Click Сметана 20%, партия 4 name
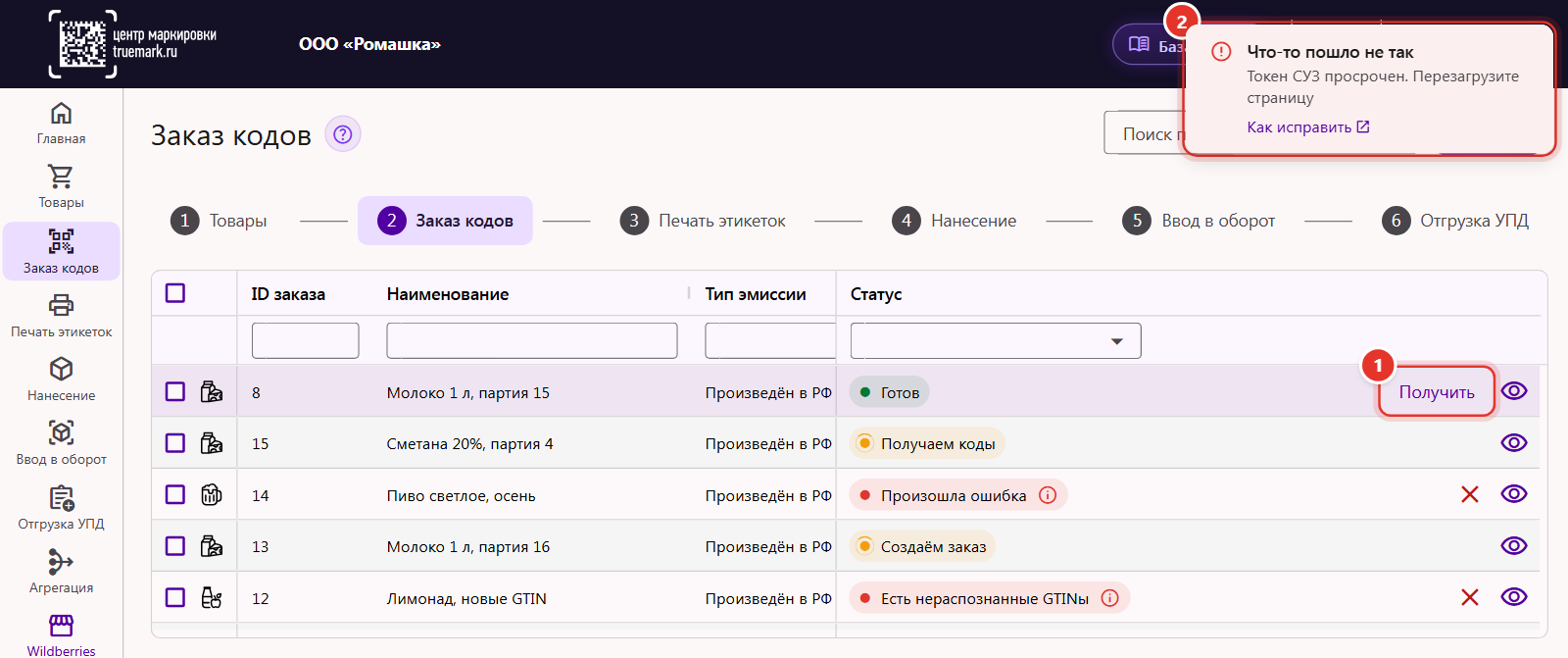1568x658 pixels. point(470,443)
